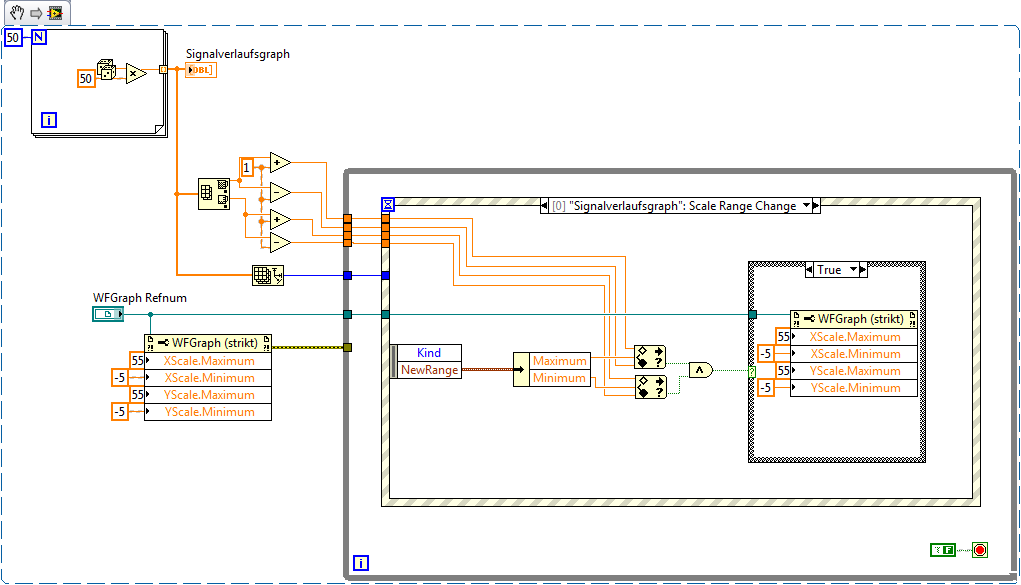Click the teal refnum tunnel on while loop border
This screenshot has width=1021, height=585.
point(347,315)
